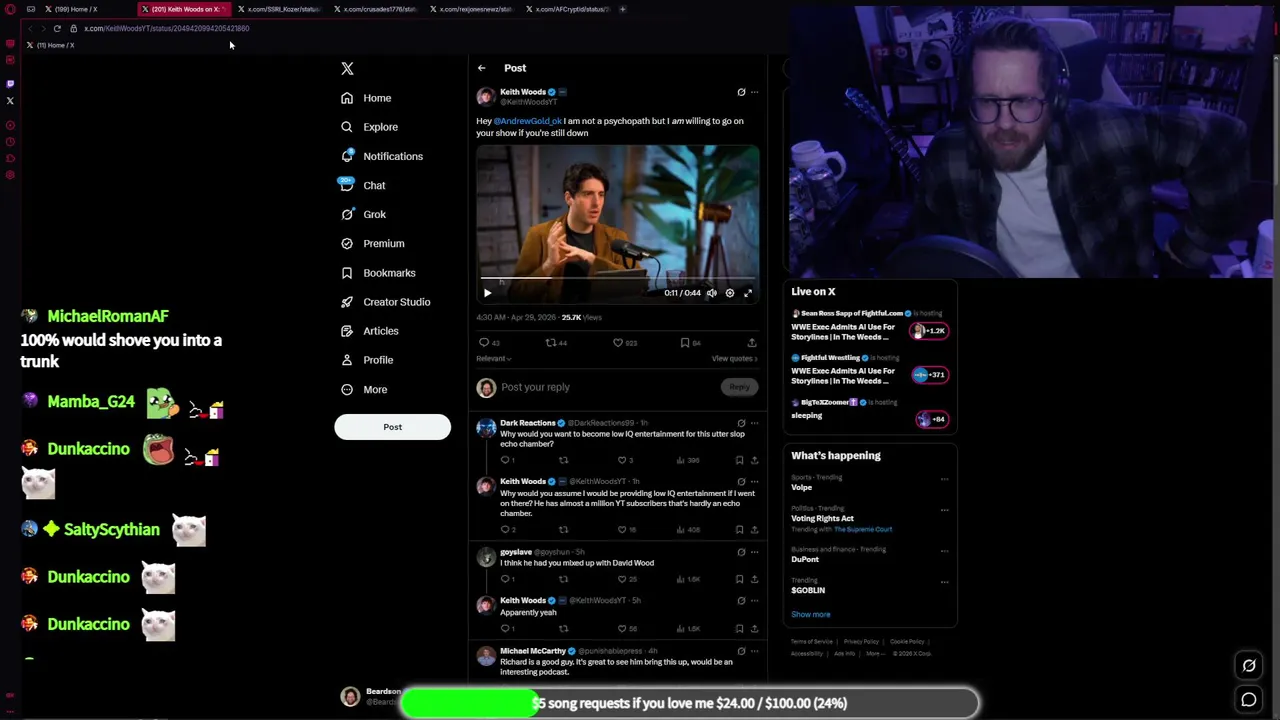Screen dimensions: 1280x720
Task: Seek on the video progress bar
Action: coord(617,278)
